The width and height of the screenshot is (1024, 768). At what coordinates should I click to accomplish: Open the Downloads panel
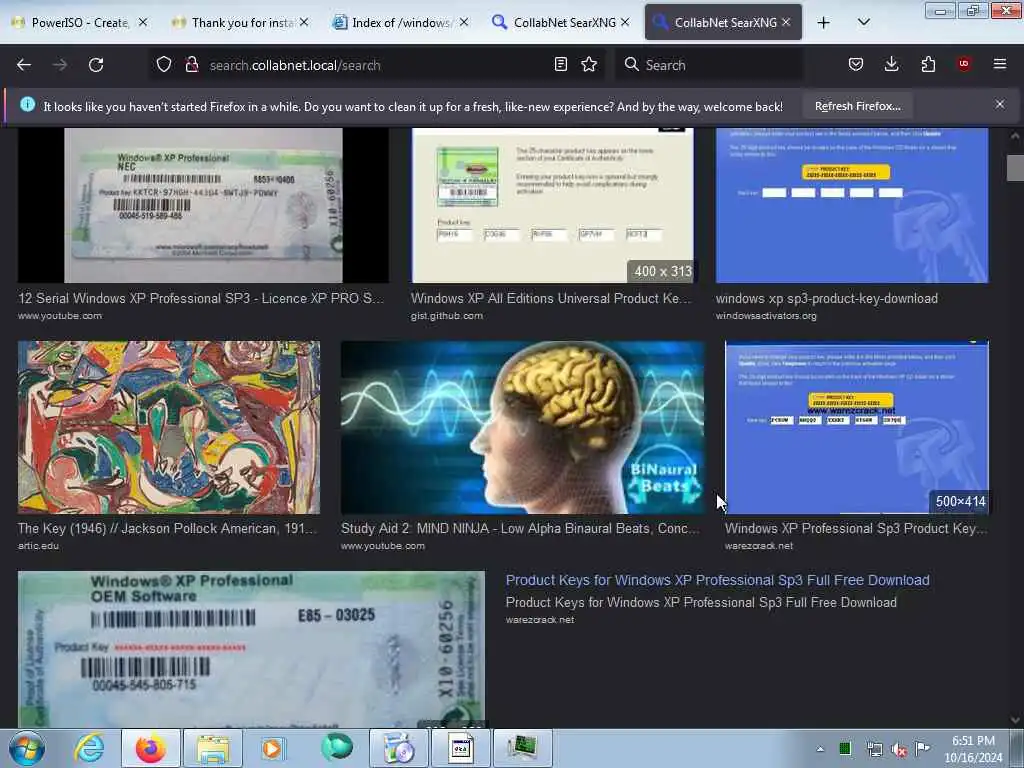(891, 64)
